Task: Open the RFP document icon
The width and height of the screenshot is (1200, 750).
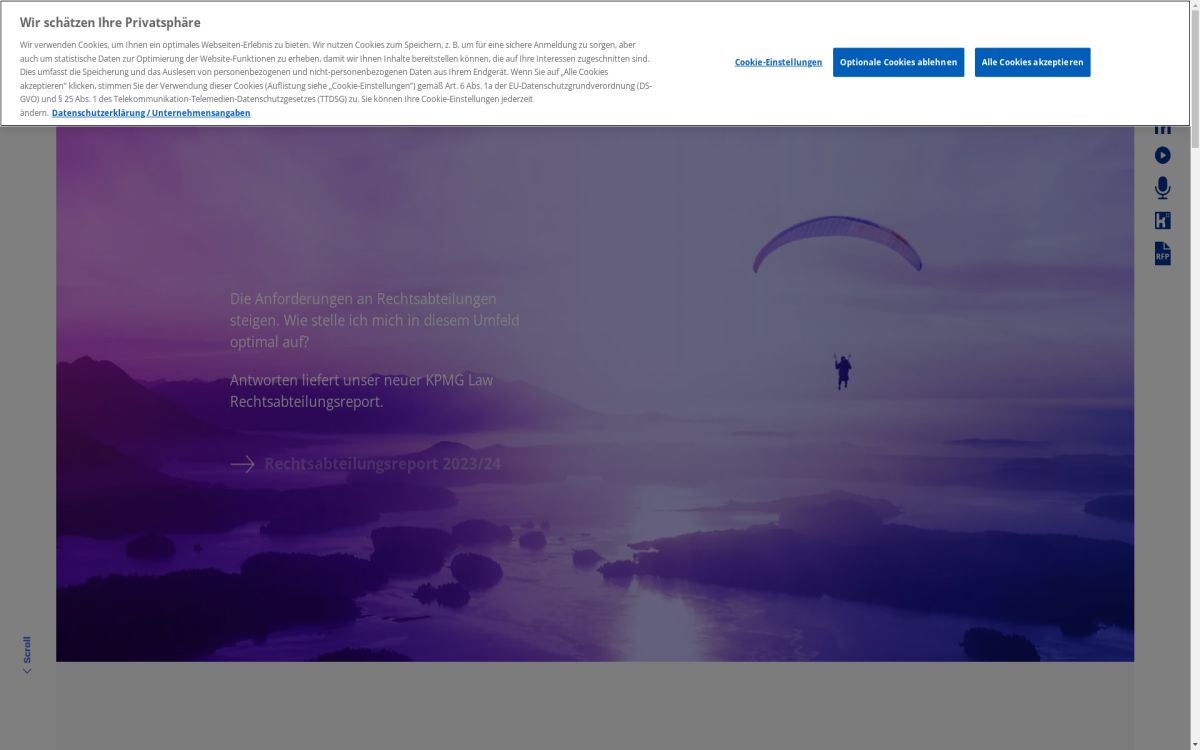Action: click(x=1162, y=253)
